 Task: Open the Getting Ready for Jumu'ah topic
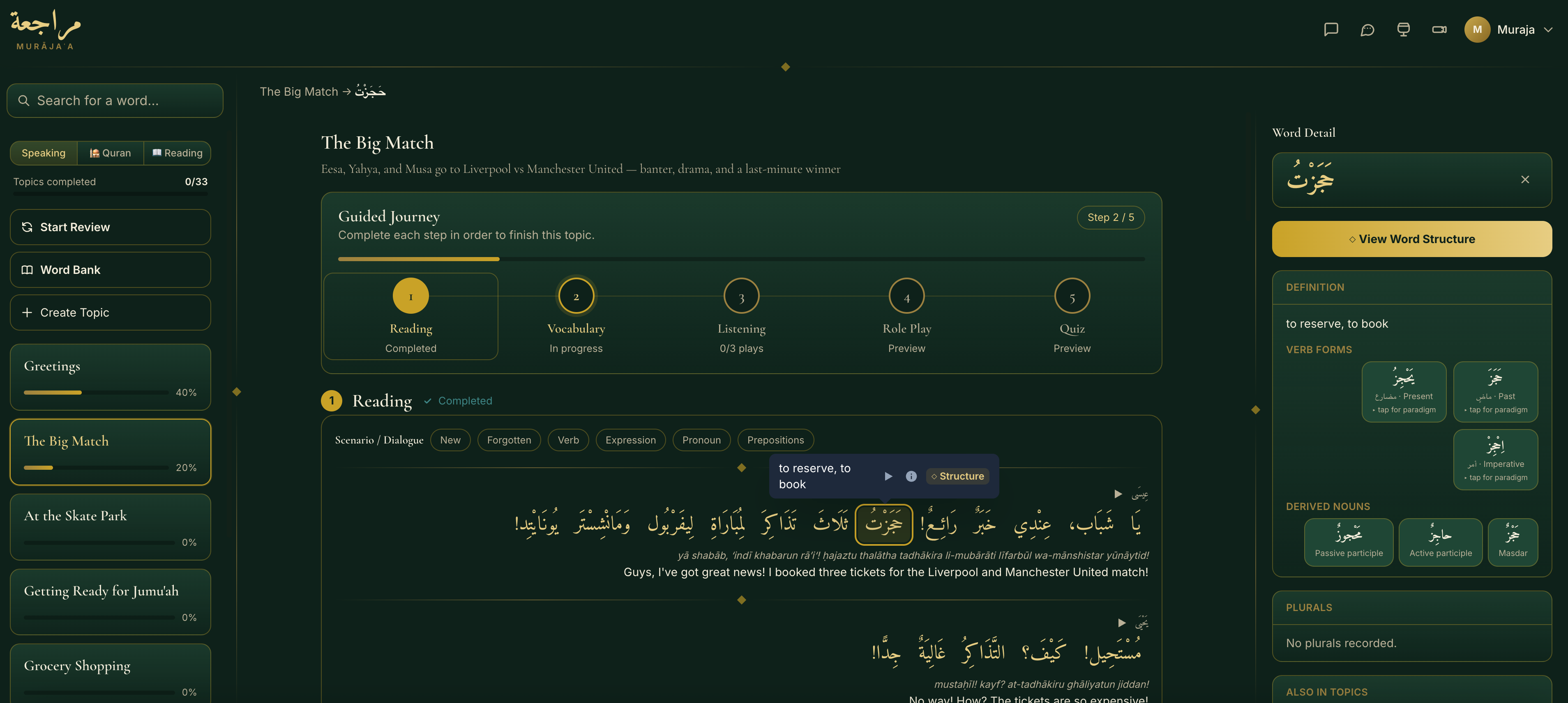click(110, 602)
